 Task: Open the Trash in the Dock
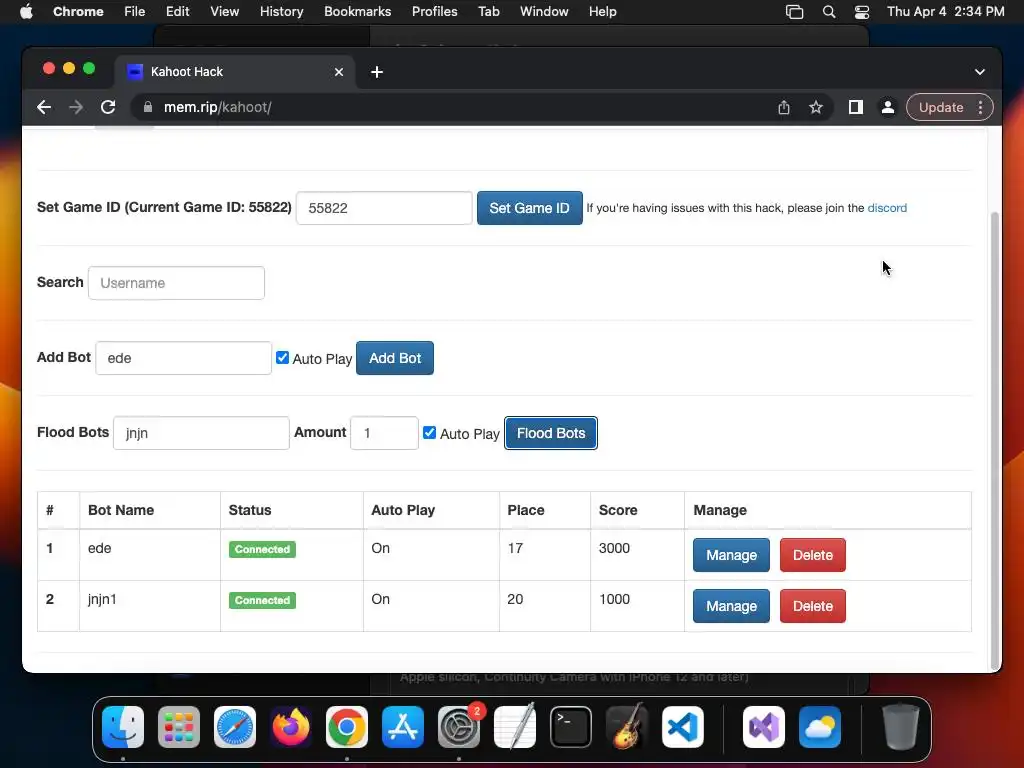pyautogui.click(x=901, y=727)
